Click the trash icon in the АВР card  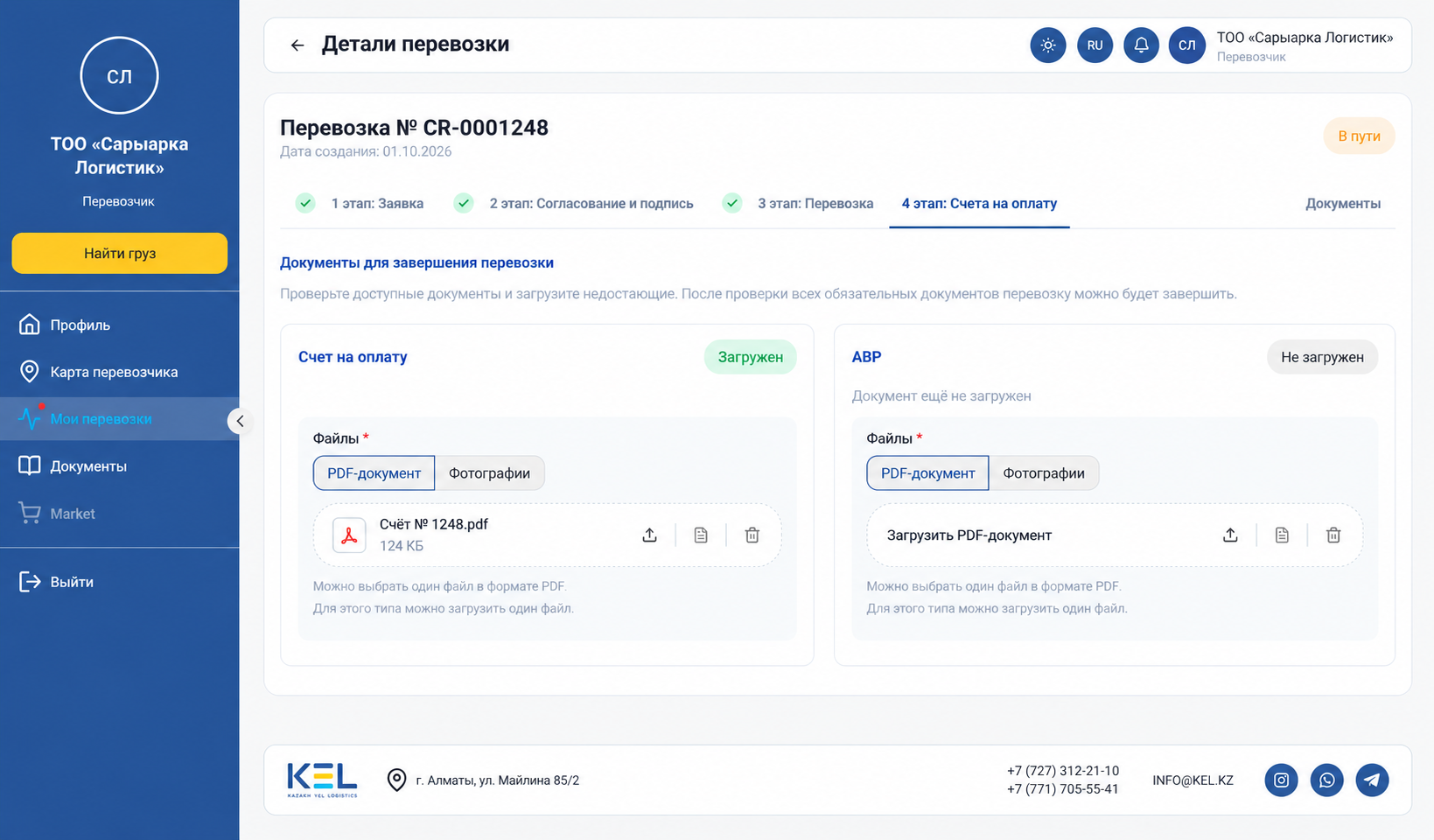tap(1333, 535)
